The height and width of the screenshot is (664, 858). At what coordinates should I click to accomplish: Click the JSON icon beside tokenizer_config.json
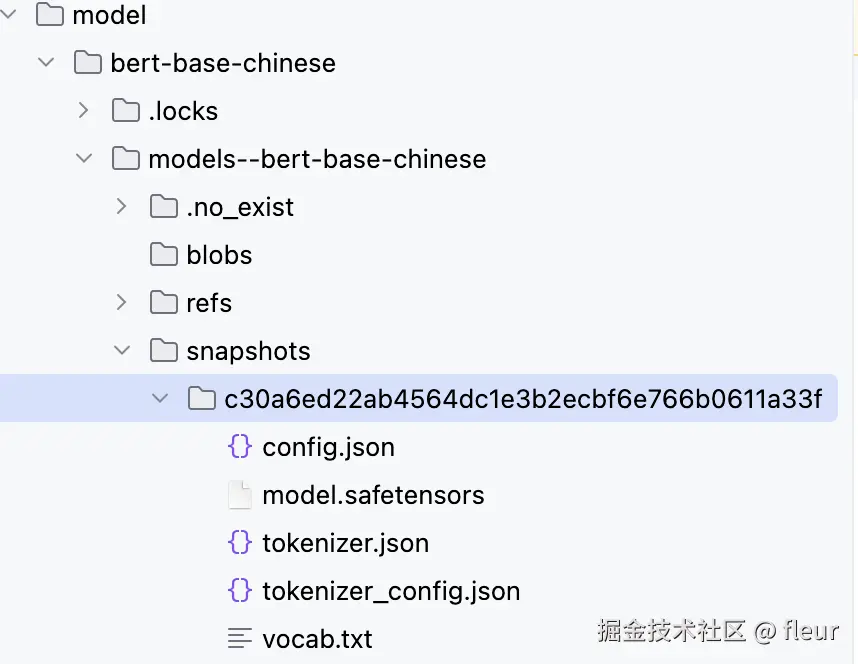(240, 591)
